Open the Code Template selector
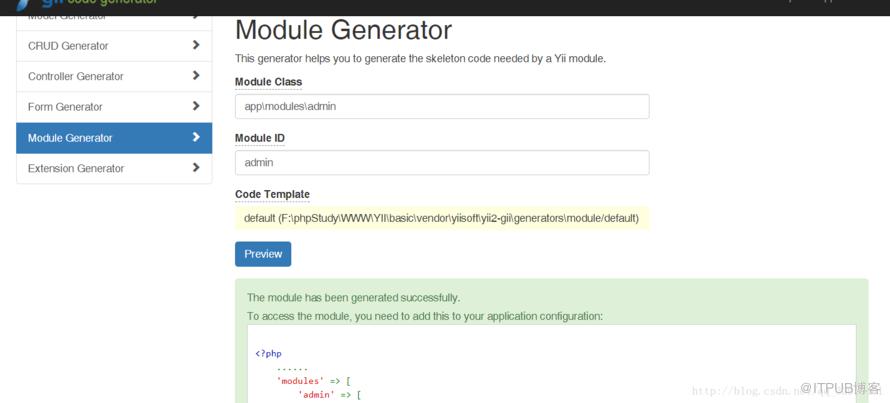 [x=442, y=219]
